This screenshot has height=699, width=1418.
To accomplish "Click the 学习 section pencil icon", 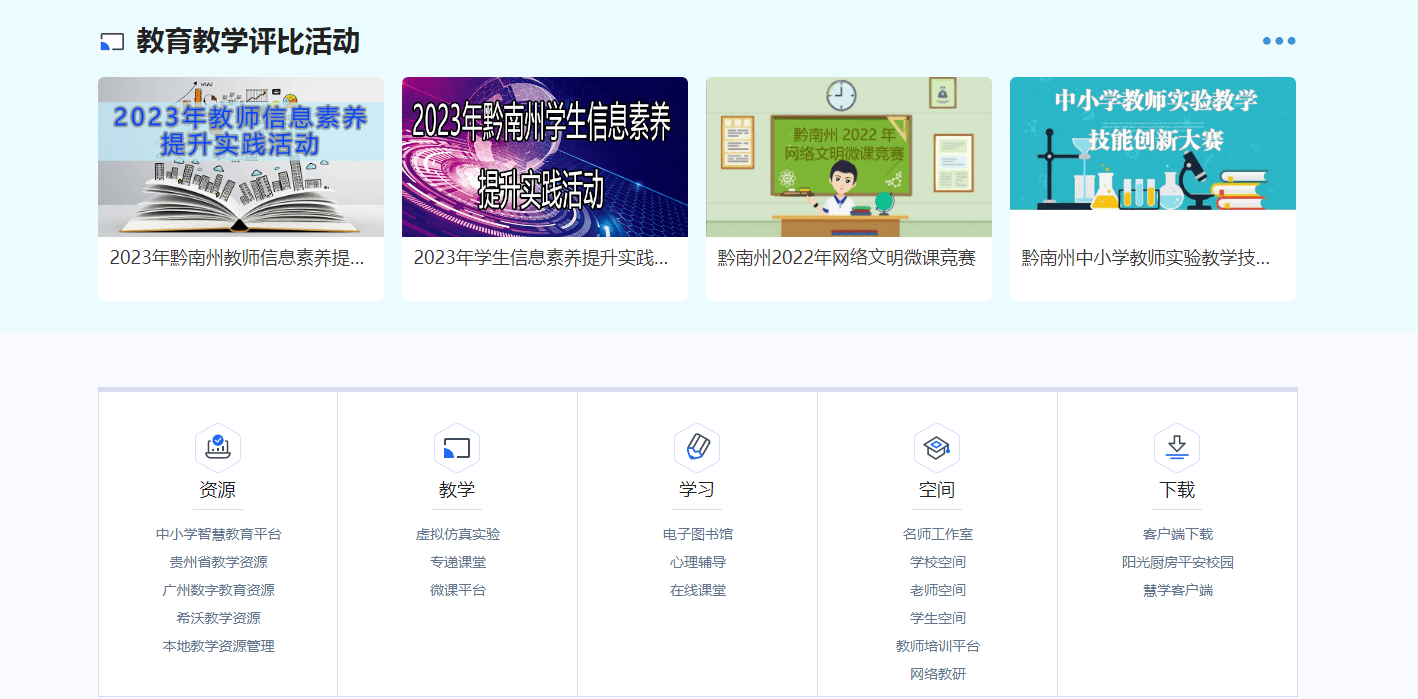I will 697,447.
